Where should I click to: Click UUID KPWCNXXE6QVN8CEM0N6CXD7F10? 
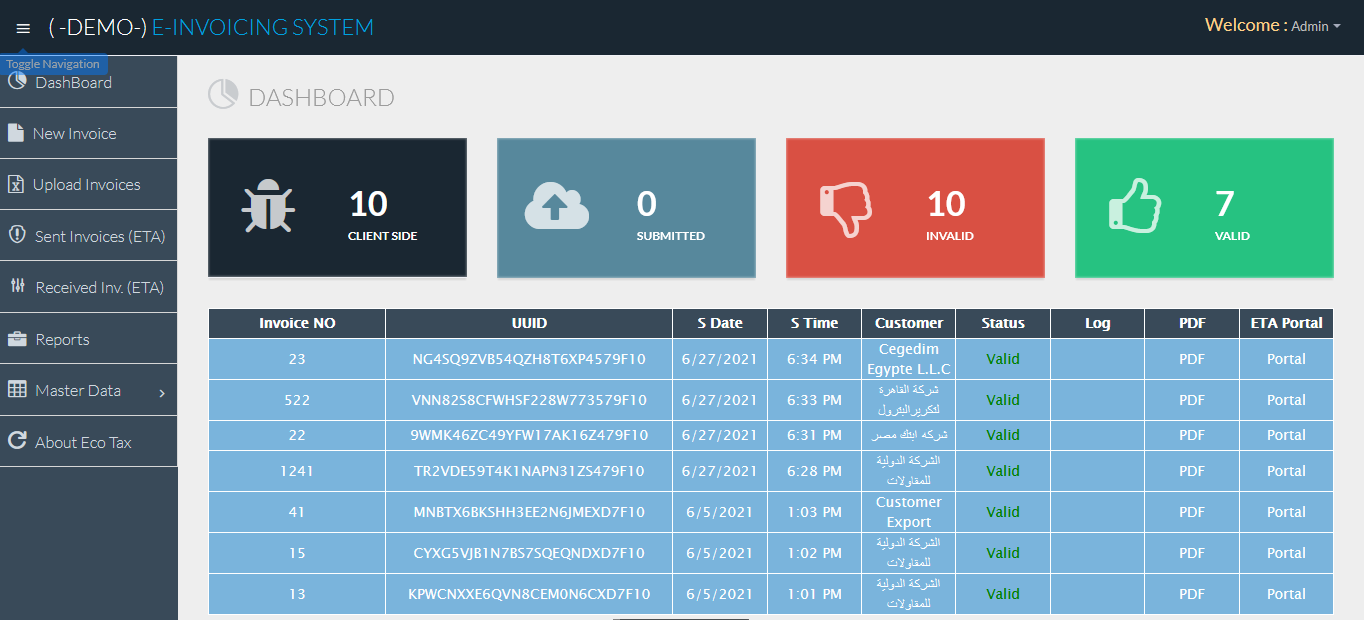pyautogui.click(x=529, y=594)
